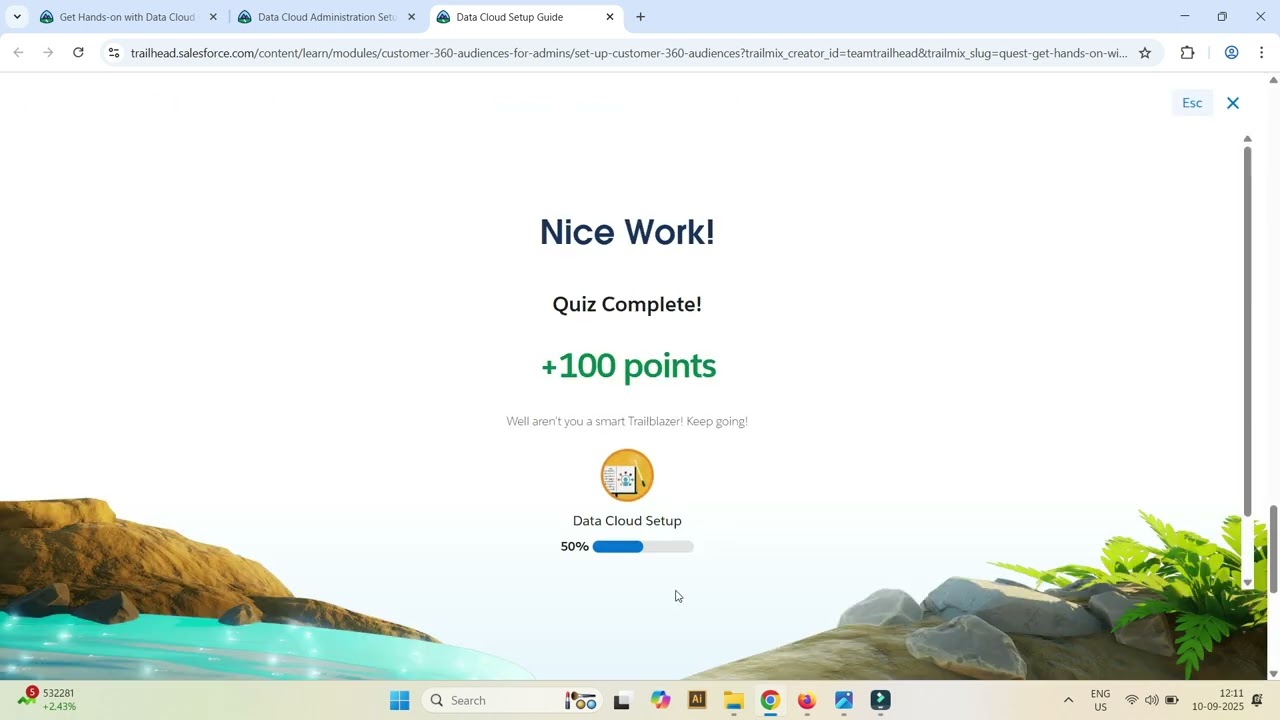This screenshot has width=1280, height=720.
Task: Click the Data Cloud Setup badge icon
Action: click(627, 475)
